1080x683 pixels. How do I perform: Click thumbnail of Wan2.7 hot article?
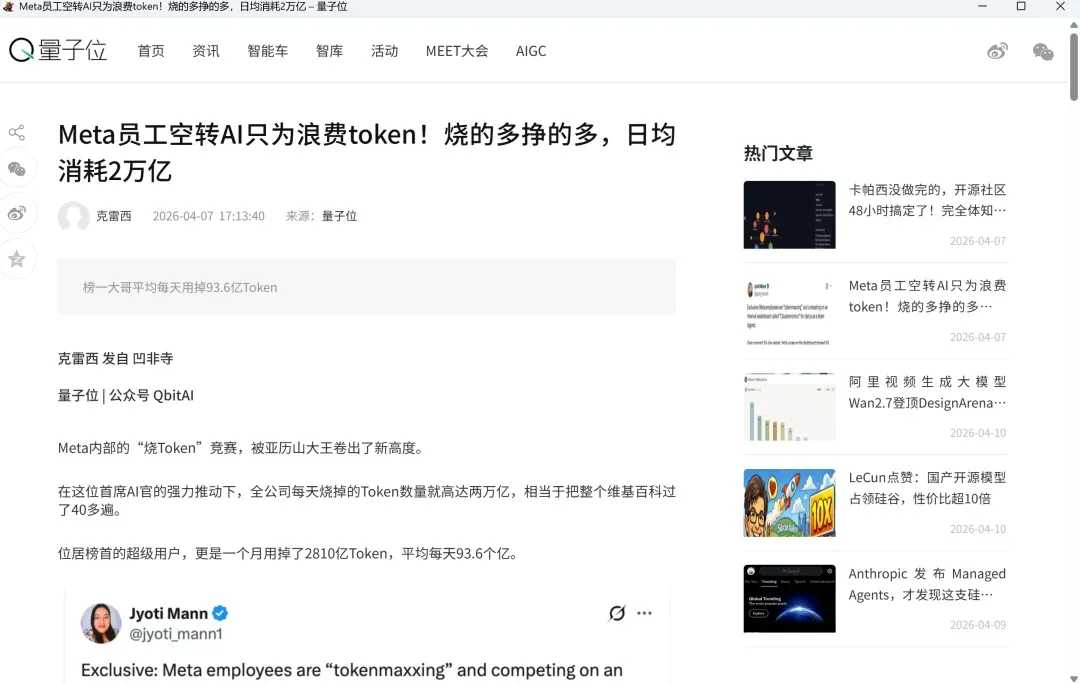coord(789,407)
